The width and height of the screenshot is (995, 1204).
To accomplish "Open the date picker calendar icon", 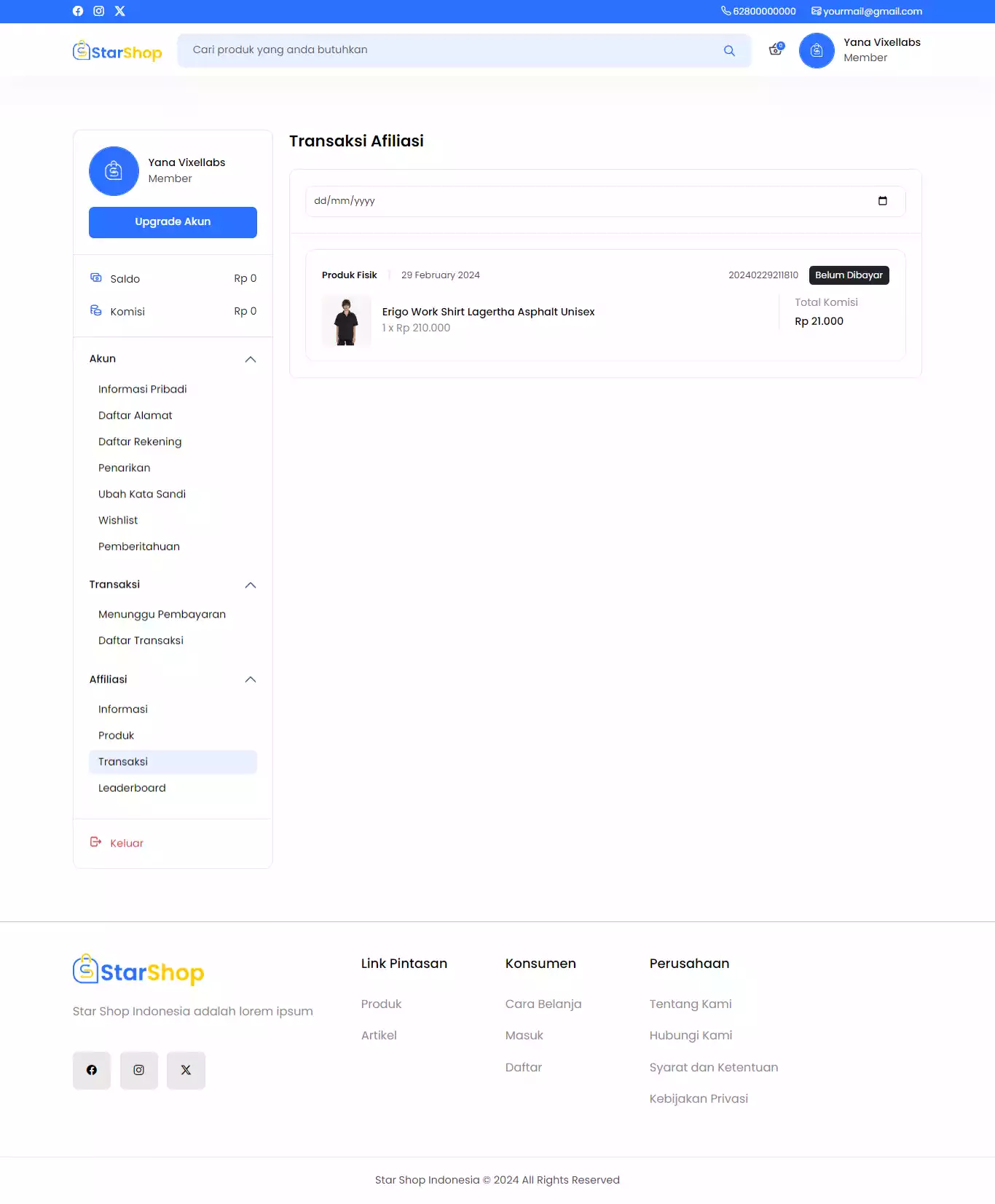I will [882, 201].
